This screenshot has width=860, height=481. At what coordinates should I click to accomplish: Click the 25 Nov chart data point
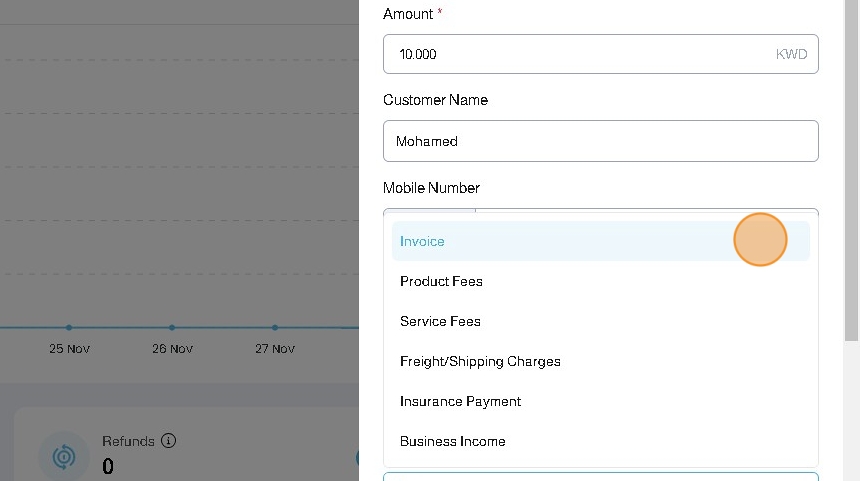[x=69, y=327]
